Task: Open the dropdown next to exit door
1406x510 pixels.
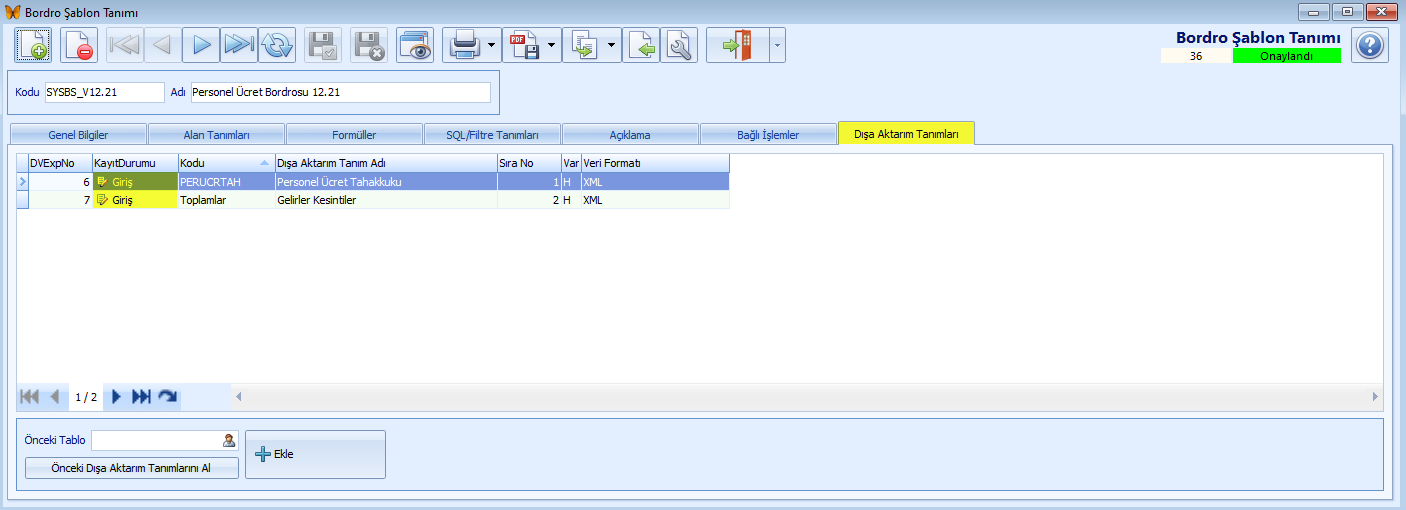Action: [x=776, y=46]
